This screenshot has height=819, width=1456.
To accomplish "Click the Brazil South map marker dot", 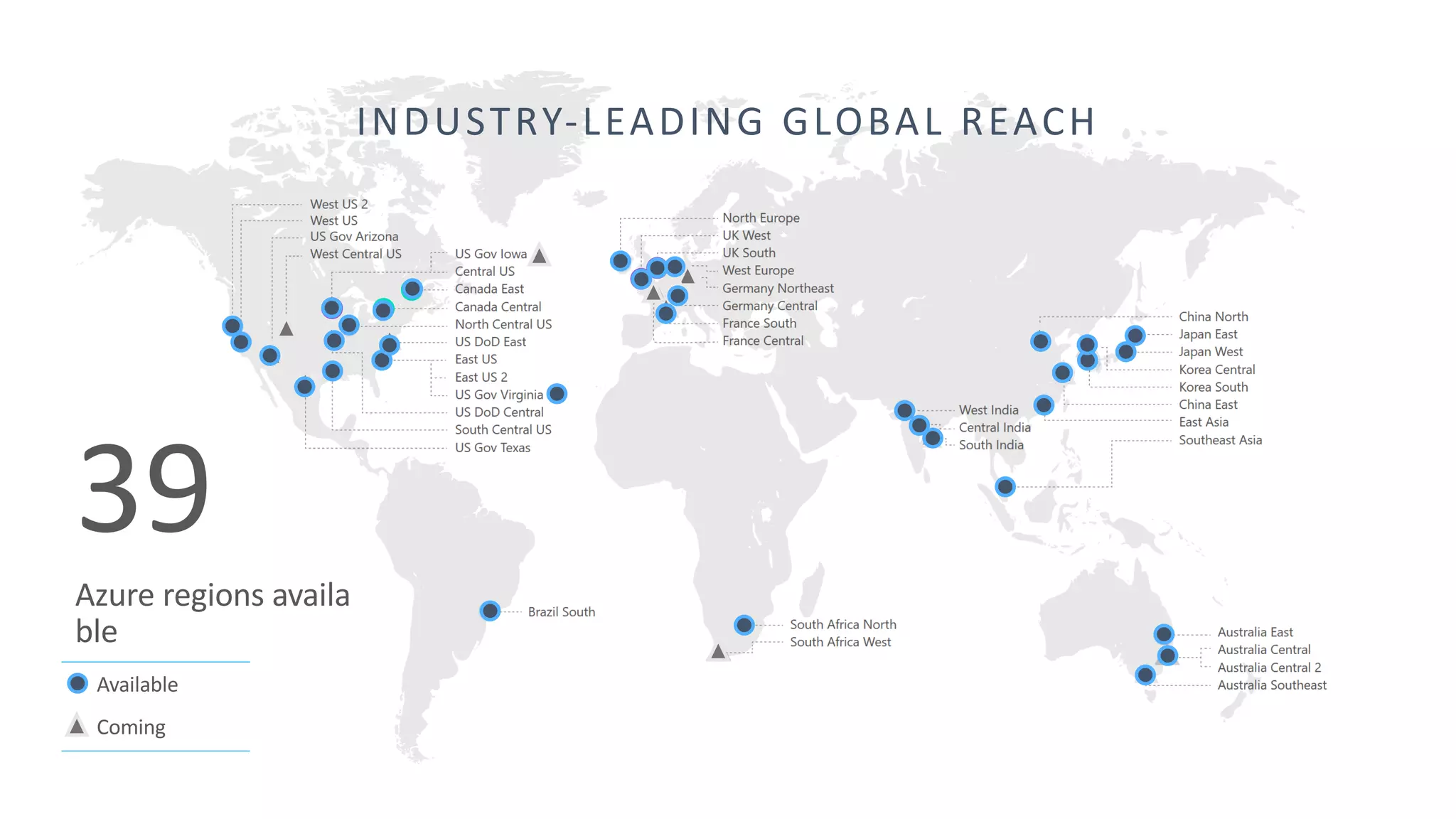I will click(490, 611).
